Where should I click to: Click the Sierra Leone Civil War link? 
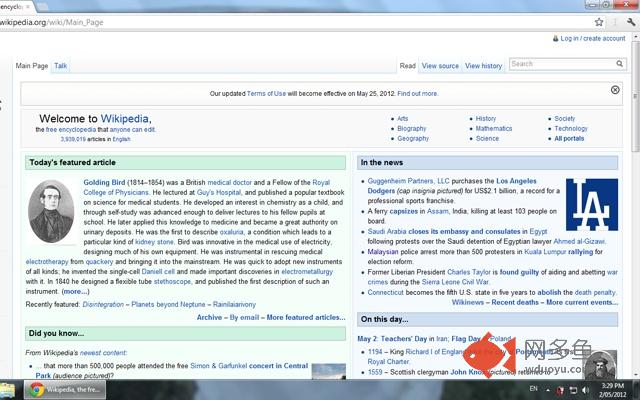pyautogui.click(x=455, y=282)
